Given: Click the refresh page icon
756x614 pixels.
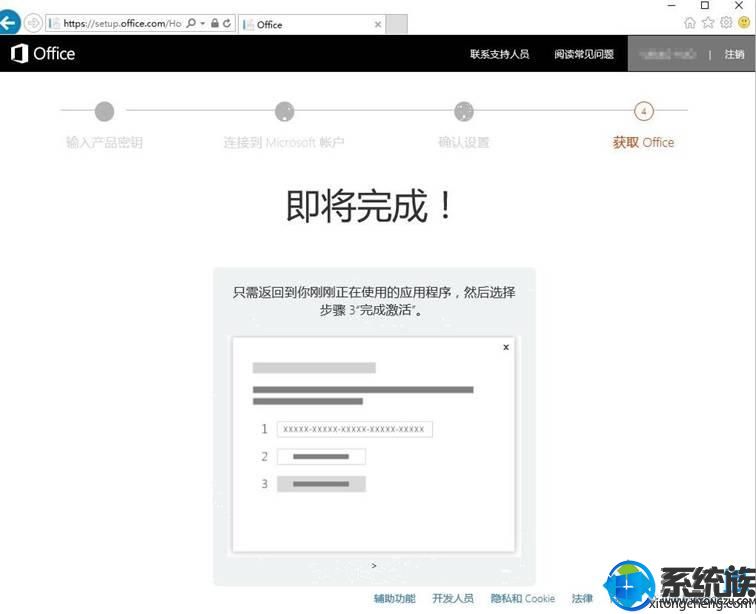Looking at the screenshot, I should point(227,23).
